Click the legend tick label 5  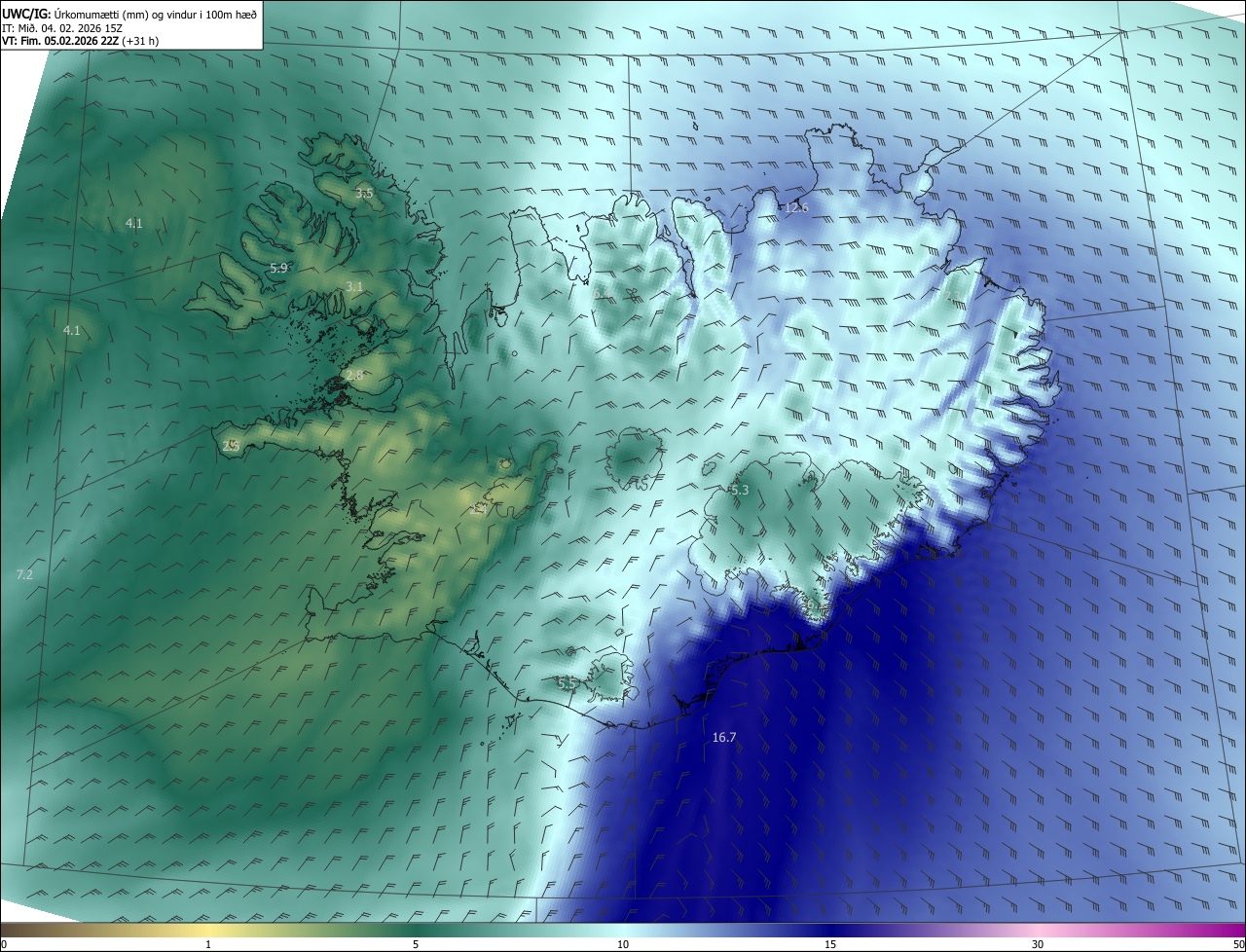tap(416, 944)
